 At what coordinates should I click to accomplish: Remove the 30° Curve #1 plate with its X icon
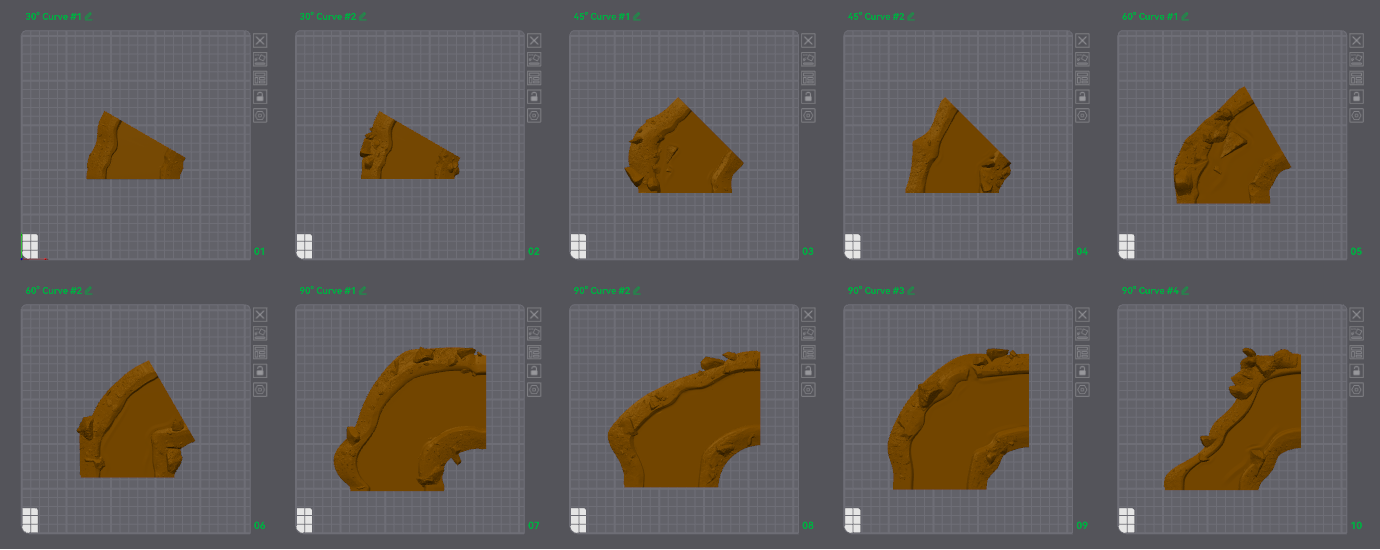[260, 40]
